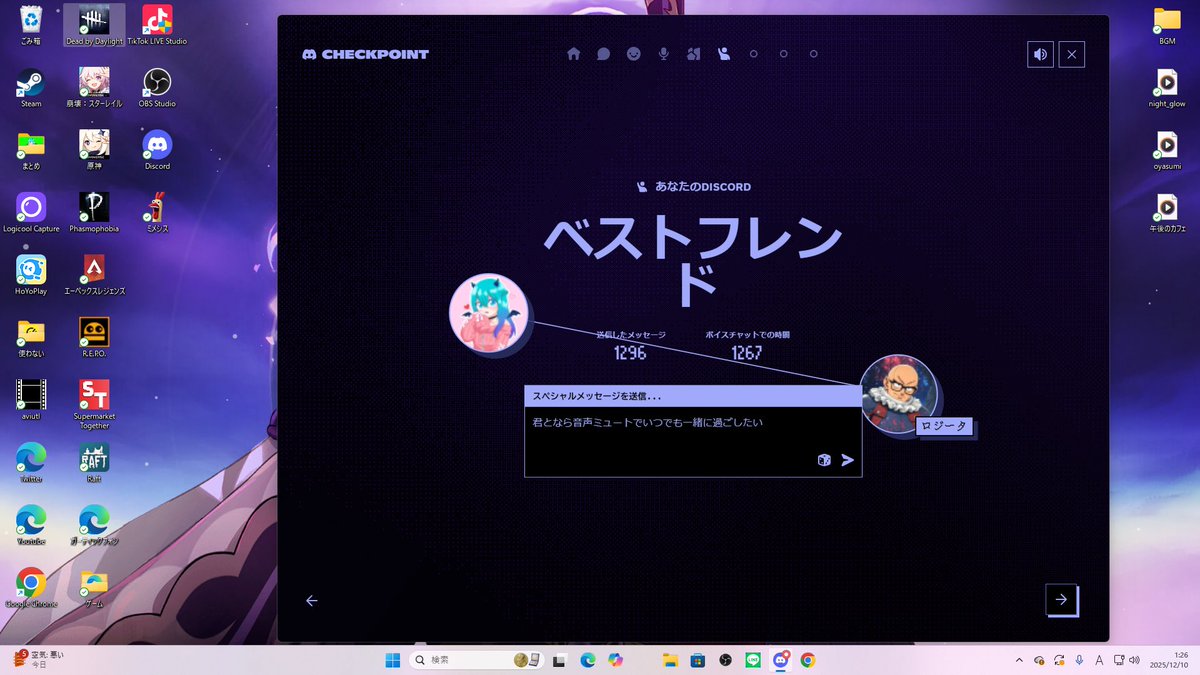Open File Explorer from the taskbar
This screenshot has height=675, width=1200.
tap(670, 660)
